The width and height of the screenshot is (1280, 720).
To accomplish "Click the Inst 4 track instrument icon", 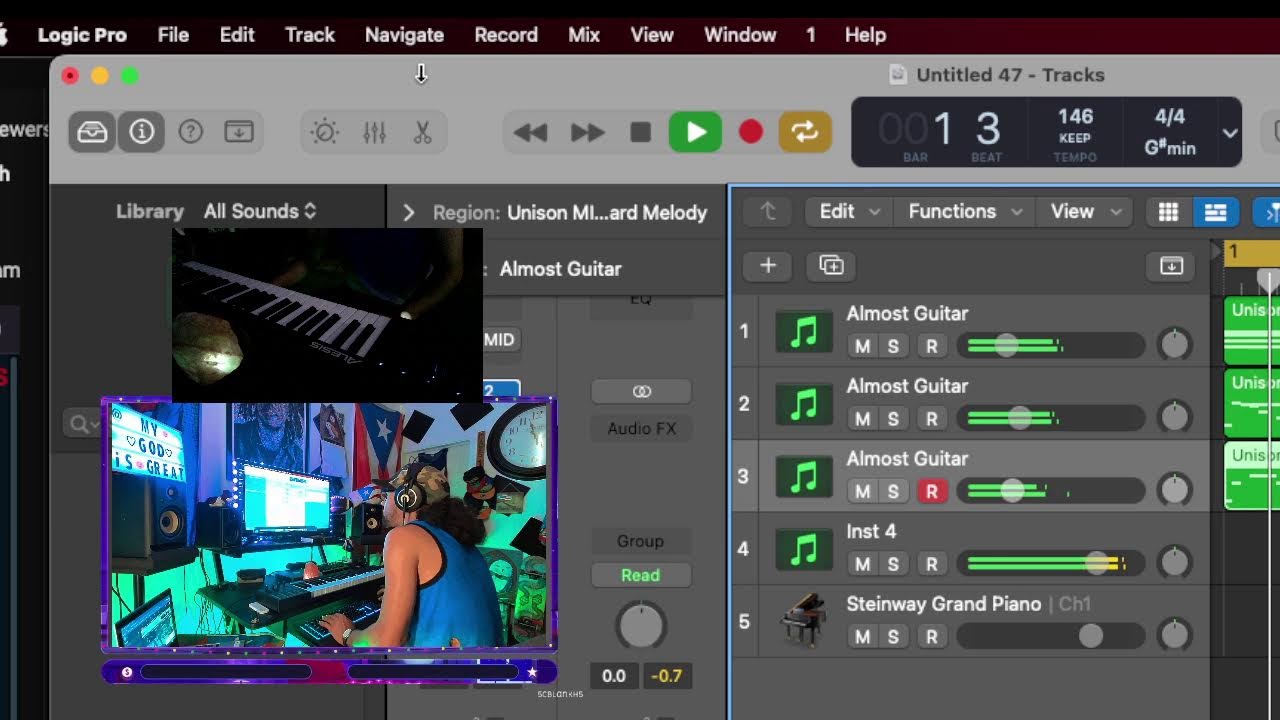I will tap(804, 550).
